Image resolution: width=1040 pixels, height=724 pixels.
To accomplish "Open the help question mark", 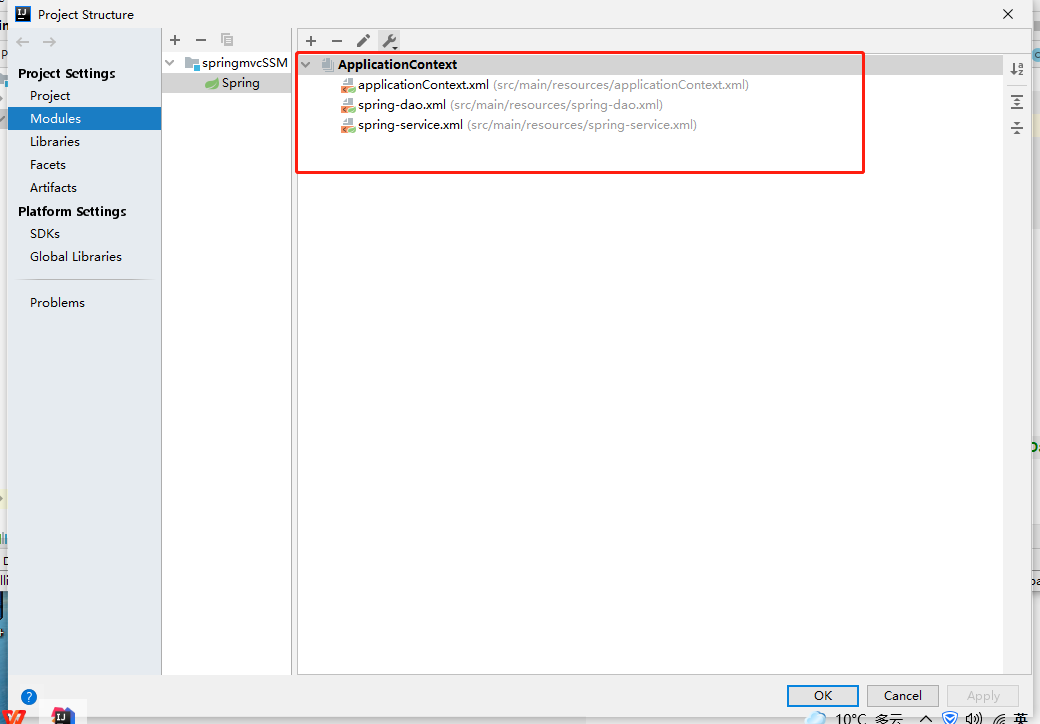I will point(29,697).
